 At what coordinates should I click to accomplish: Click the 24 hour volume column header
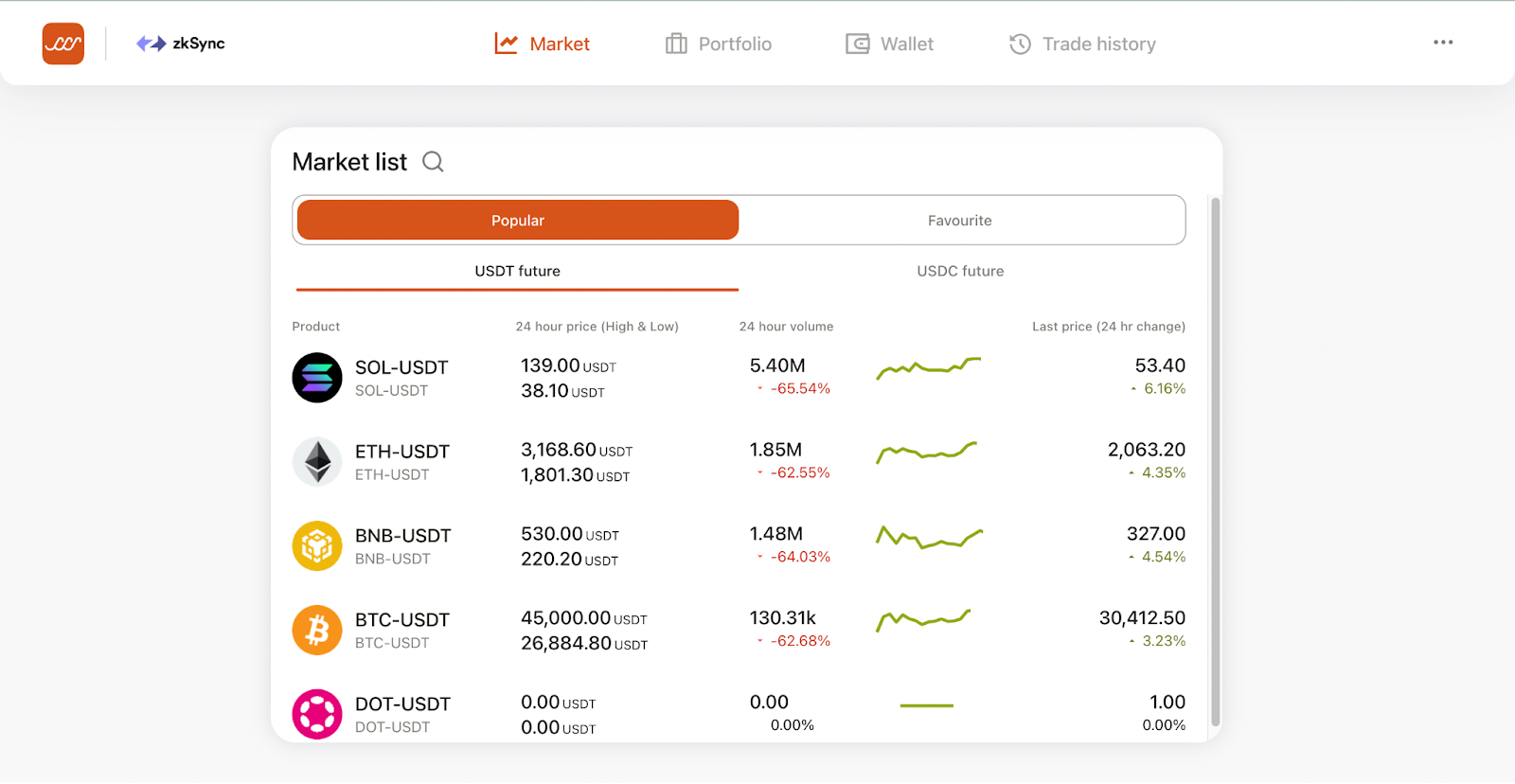[x=787, y=327]
